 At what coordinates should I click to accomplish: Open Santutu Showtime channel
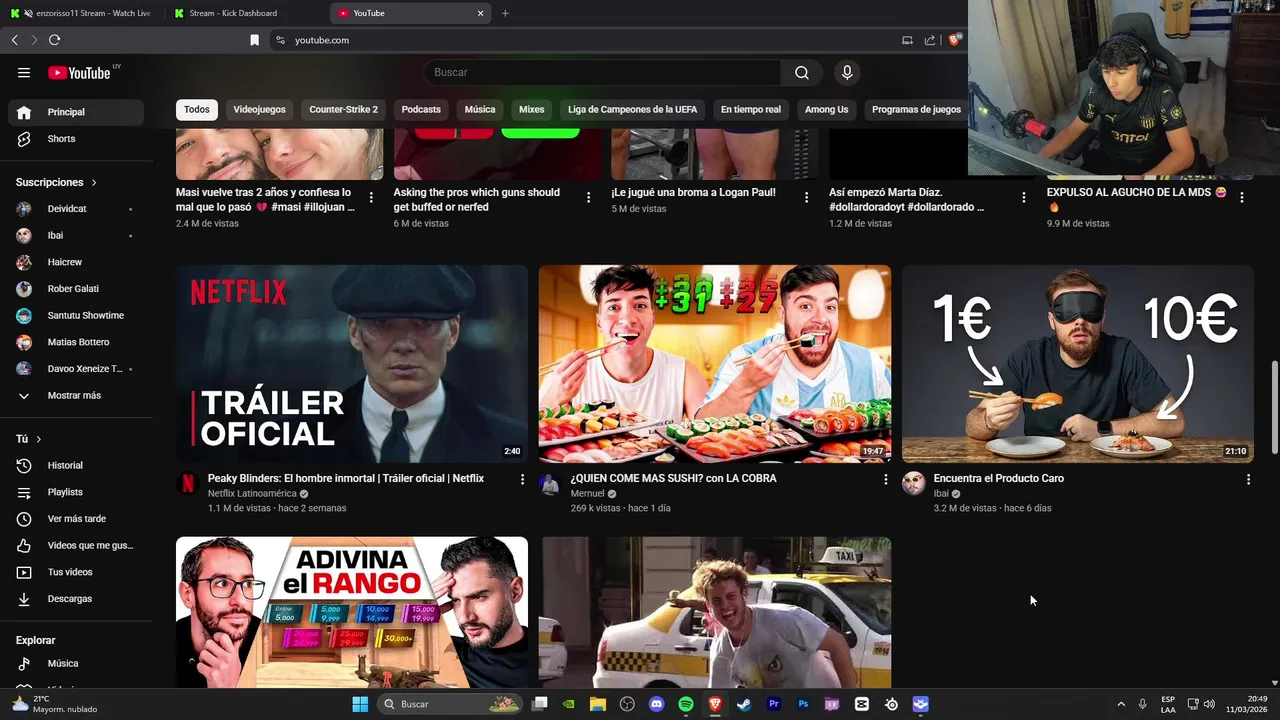tap(76, 316)
